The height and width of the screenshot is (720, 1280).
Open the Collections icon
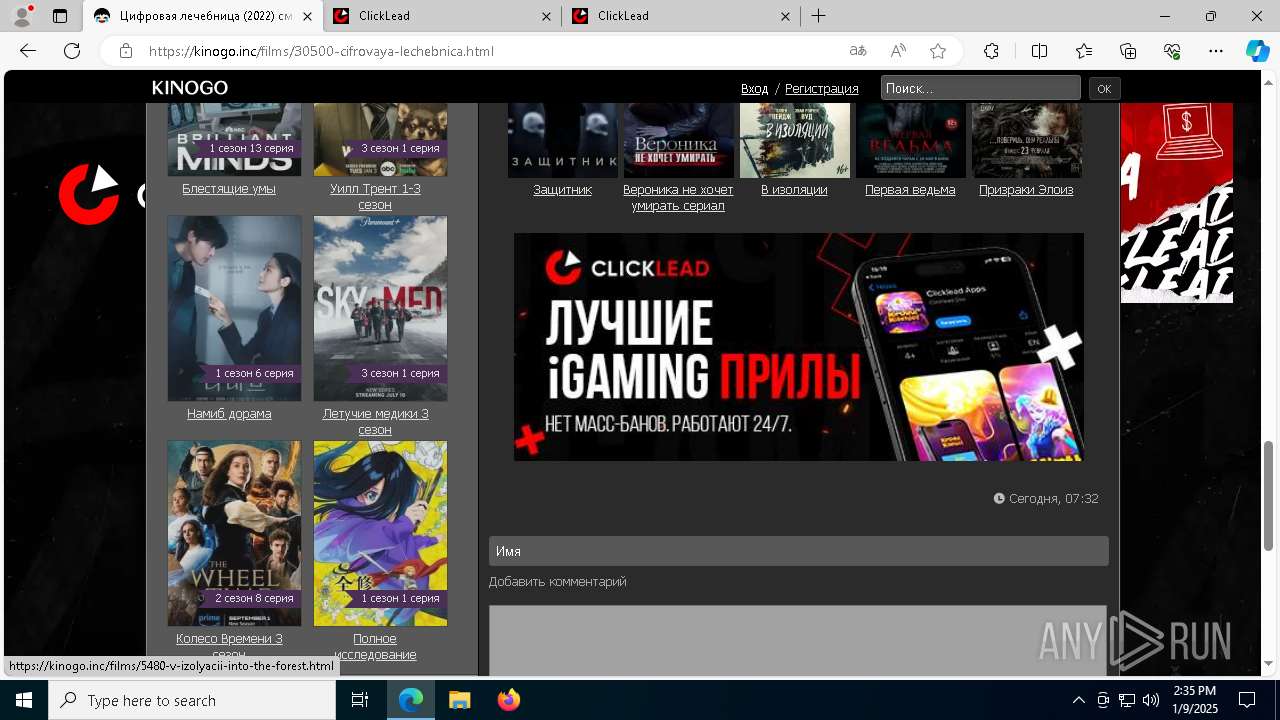(x=1128, y=51)
